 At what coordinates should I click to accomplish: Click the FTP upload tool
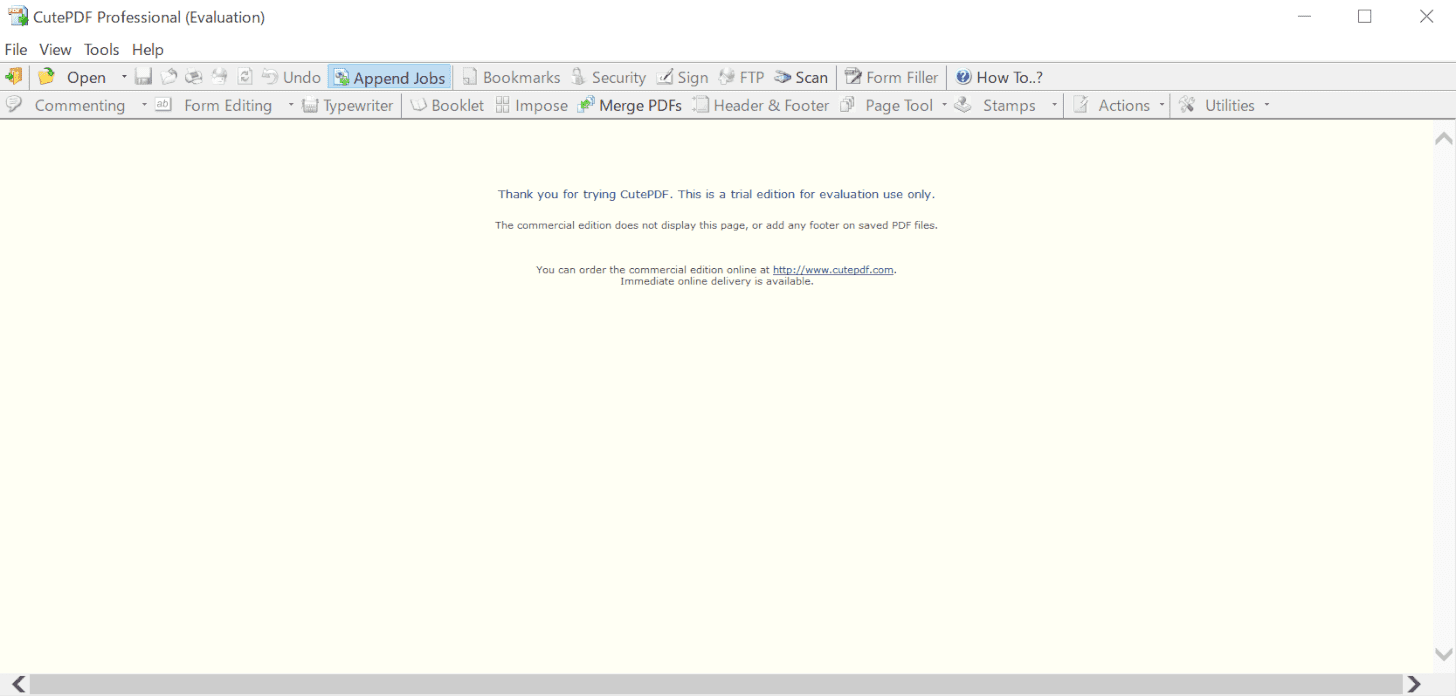[741, 77]
